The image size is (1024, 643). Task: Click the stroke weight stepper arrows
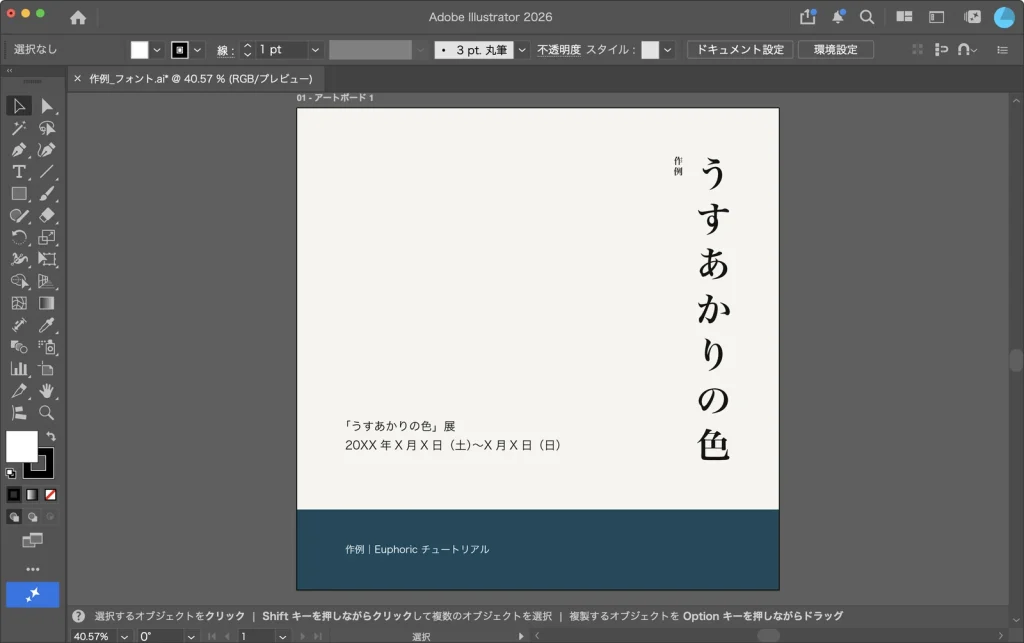pyautogui.click(x=248, y=50)
